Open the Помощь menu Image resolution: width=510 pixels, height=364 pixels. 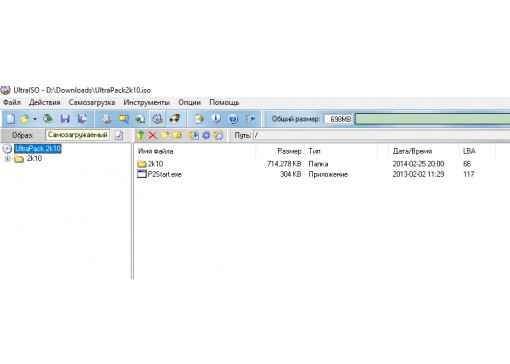pos(224,102)
